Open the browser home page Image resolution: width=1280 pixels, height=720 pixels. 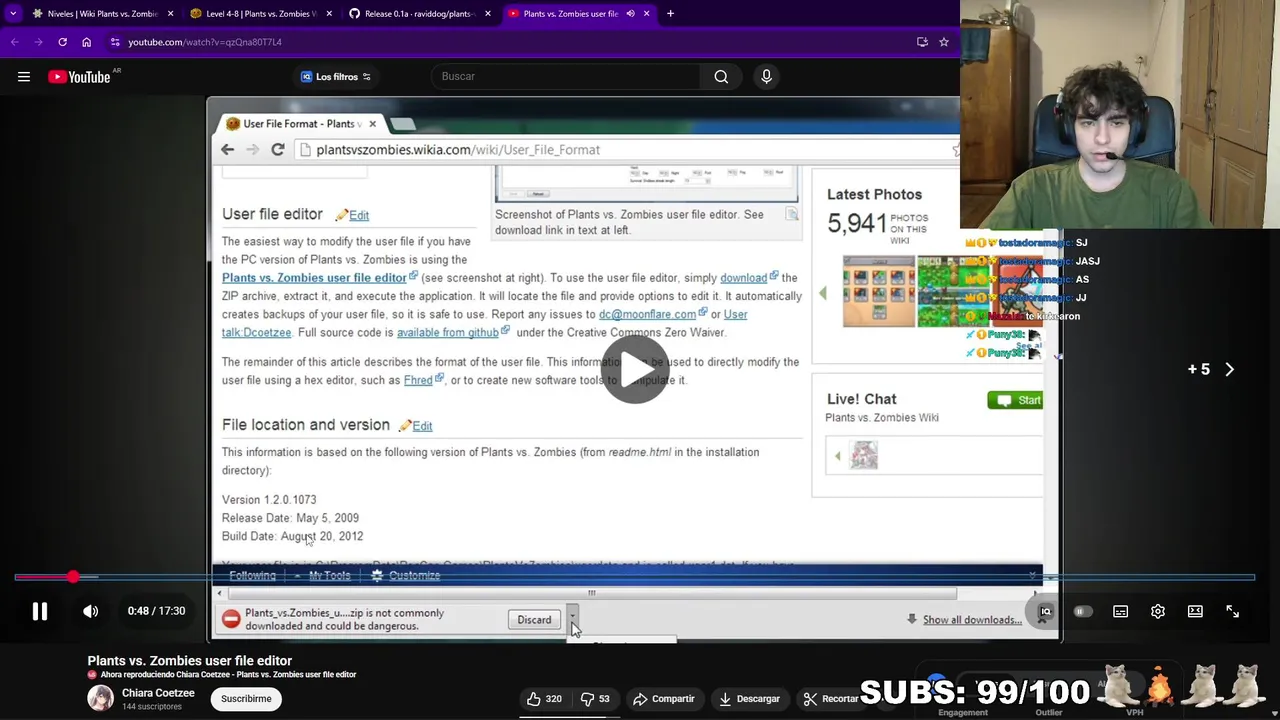click(86, 42)
